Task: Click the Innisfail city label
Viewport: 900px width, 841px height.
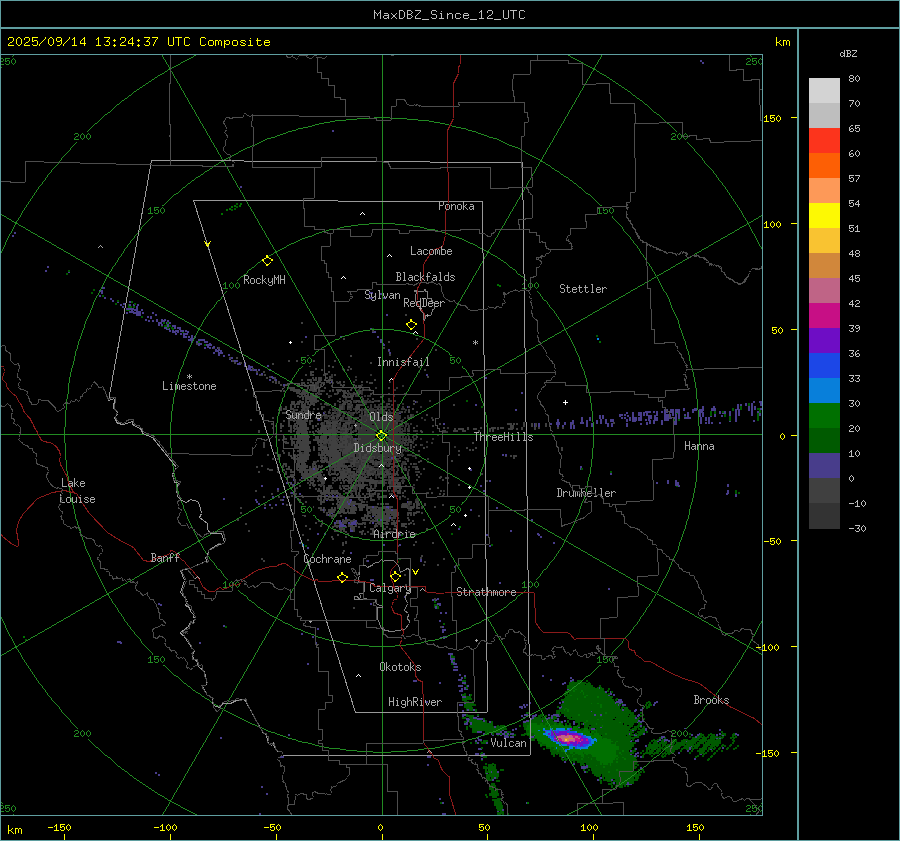Action: point(403,362)
